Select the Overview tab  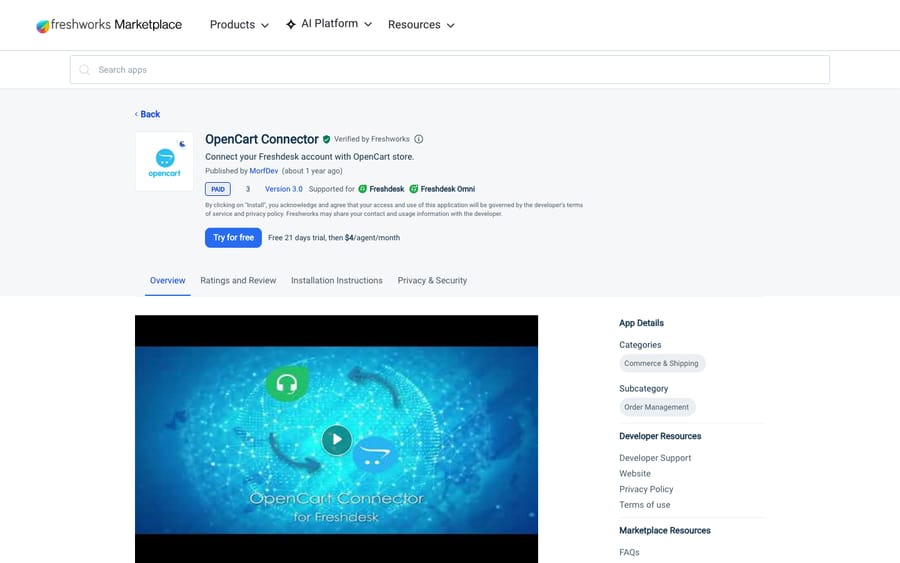168,281
